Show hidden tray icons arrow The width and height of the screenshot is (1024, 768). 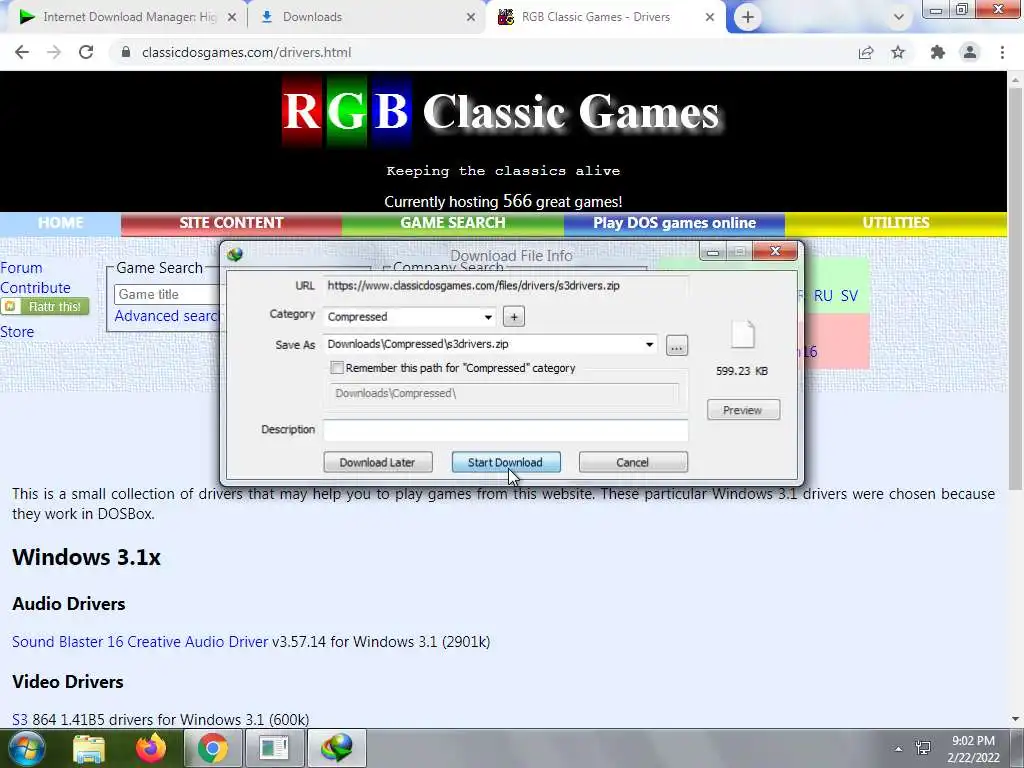click(899, 749)
